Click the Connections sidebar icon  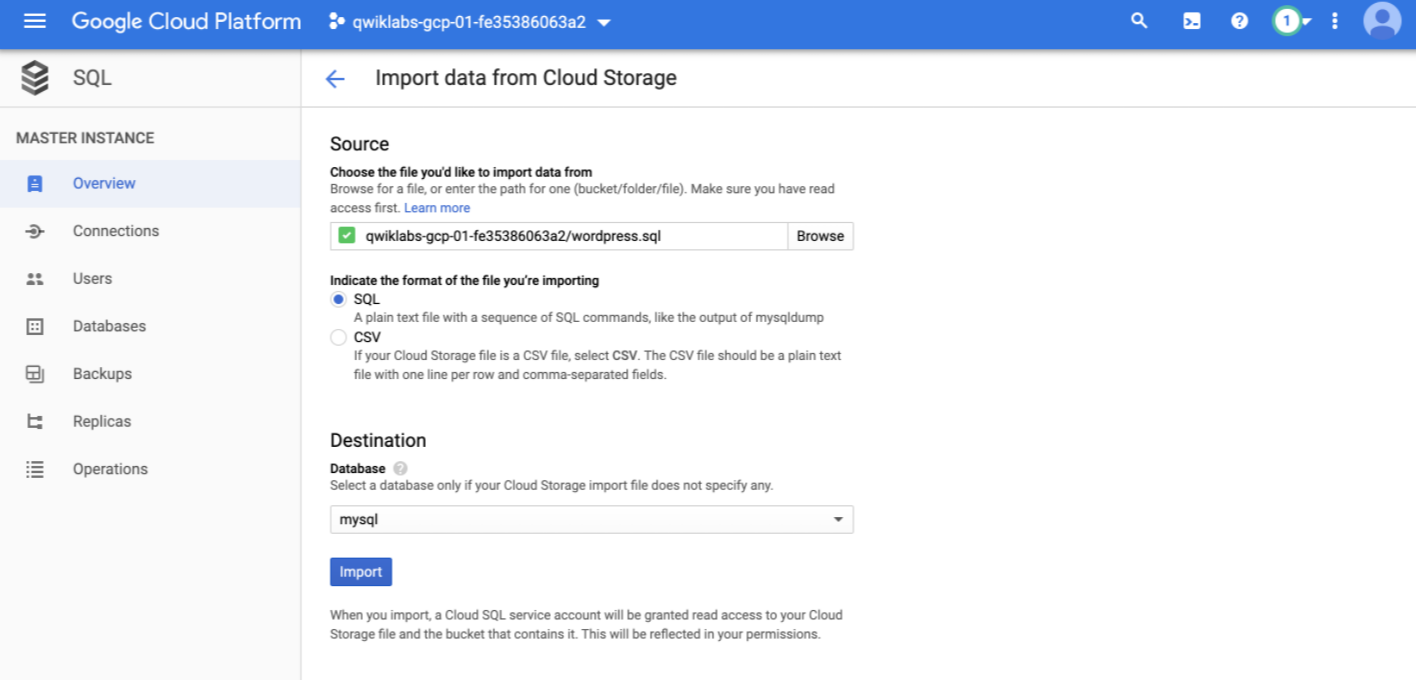35,231
